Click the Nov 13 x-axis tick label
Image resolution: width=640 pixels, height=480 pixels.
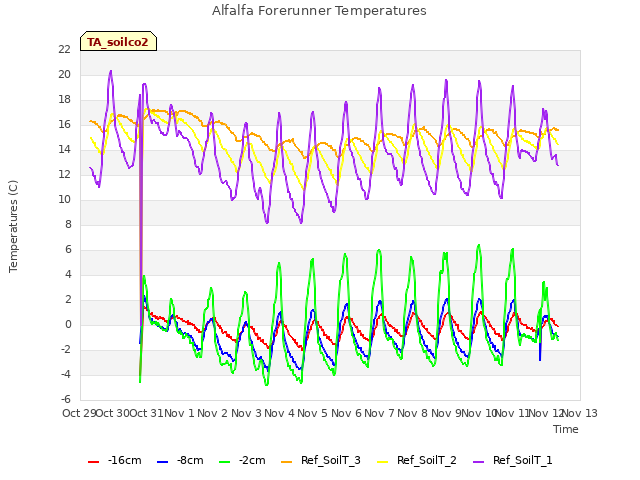[x=580, y=413]
